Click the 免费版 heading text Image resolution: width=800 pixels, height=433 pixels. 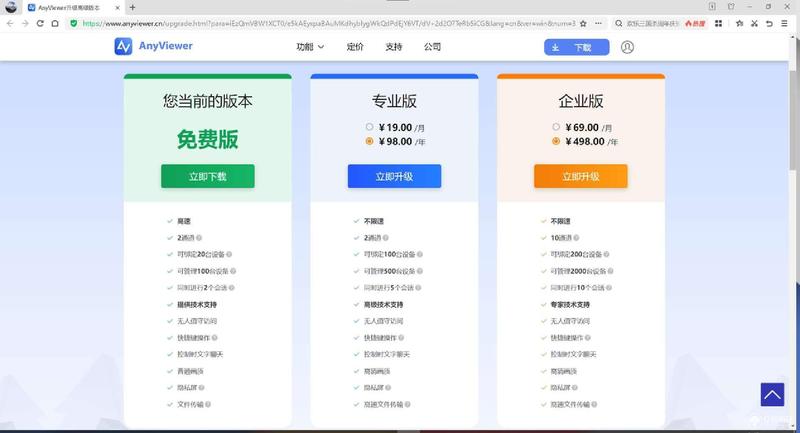[x=208, y=139]
